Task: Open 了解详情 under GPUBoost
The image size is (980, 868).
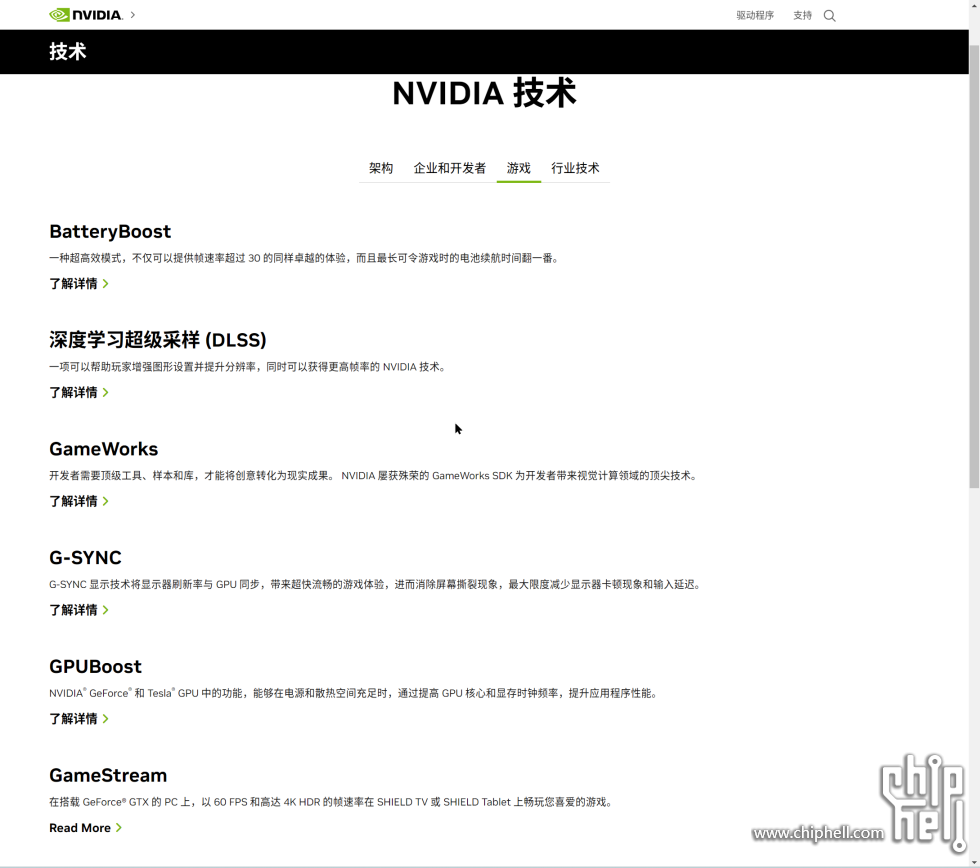Action: point(79,719)
